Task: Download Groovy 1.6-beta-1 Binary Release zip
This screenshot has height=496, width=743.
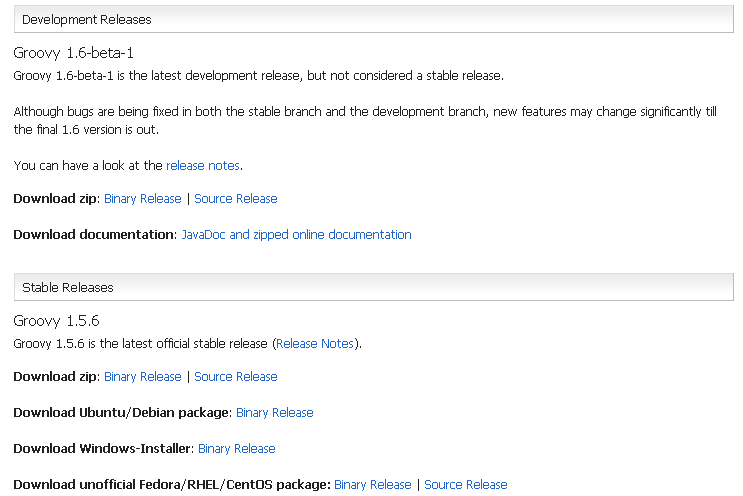Action: point(143,198)
